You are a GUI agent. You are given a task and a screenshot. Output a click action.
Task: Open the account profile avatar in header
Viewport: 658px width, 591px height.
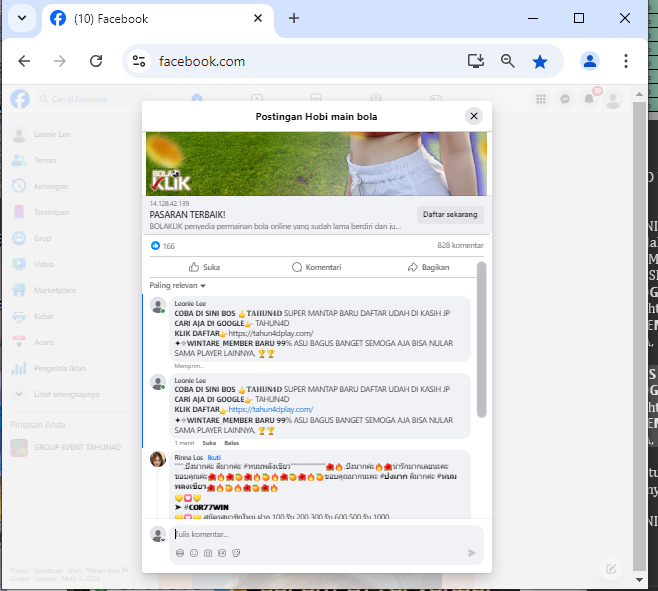[x=613, y=99]
